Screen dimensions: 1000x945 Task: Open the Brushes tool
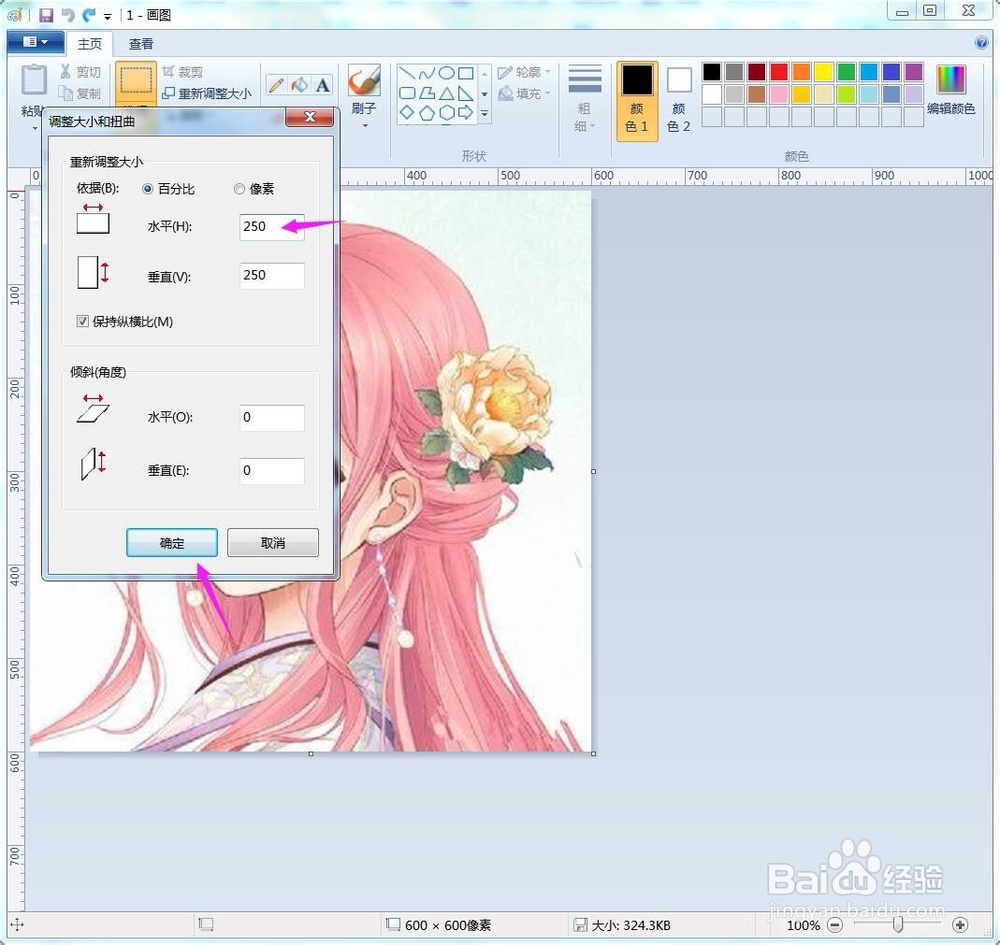364,80
